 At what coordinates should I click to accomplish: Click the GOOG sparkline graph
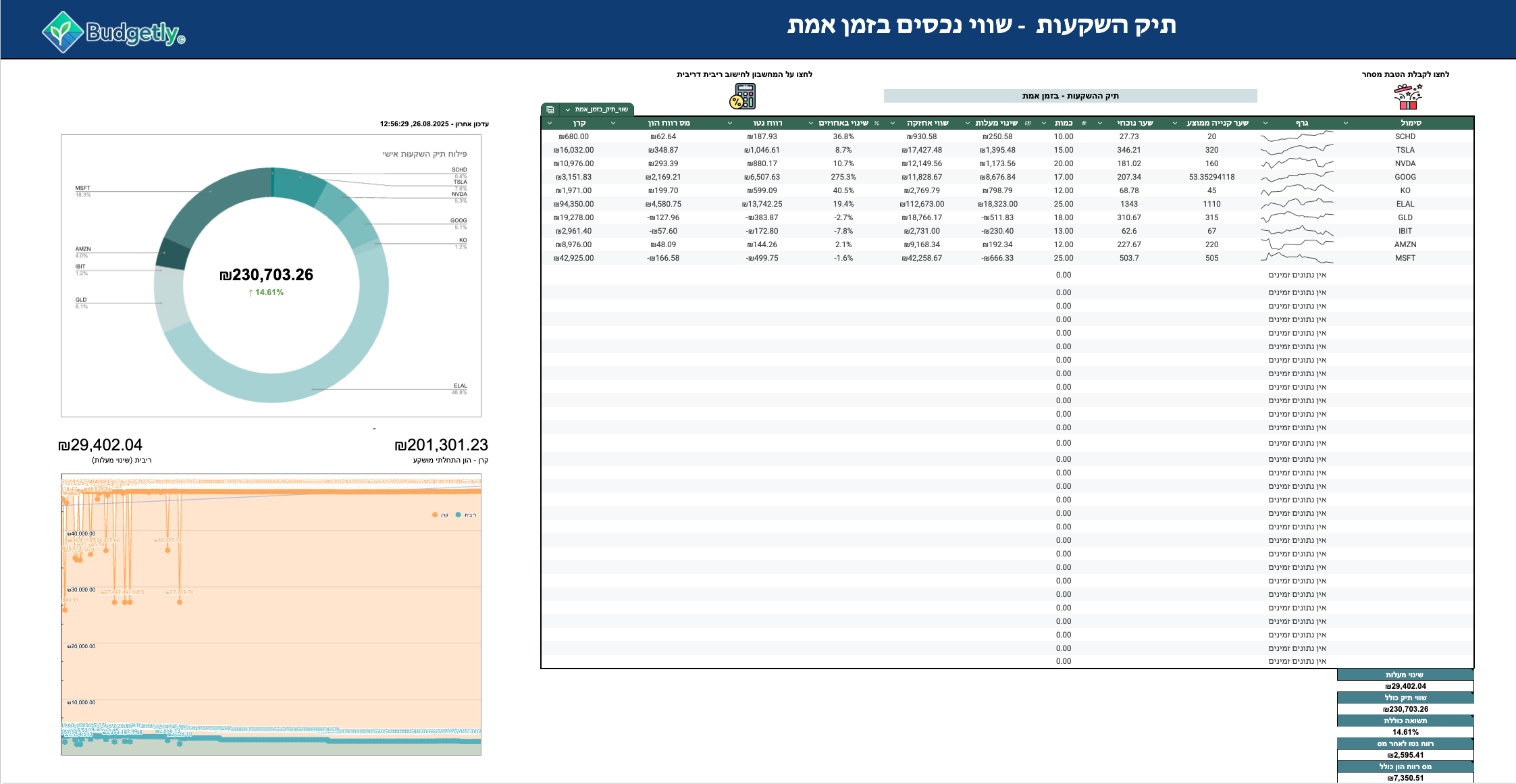pos(1297,177)
